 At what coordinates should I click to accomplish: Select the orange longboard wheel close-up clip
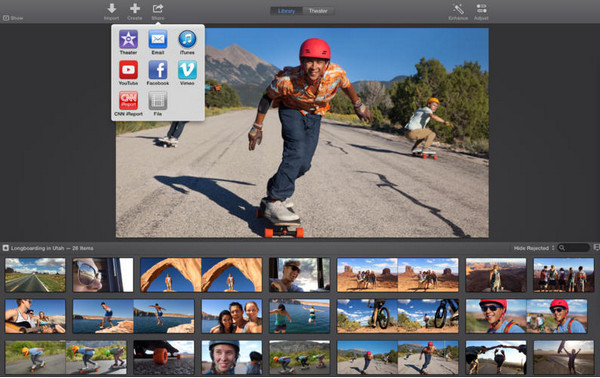tap(164, 357)
